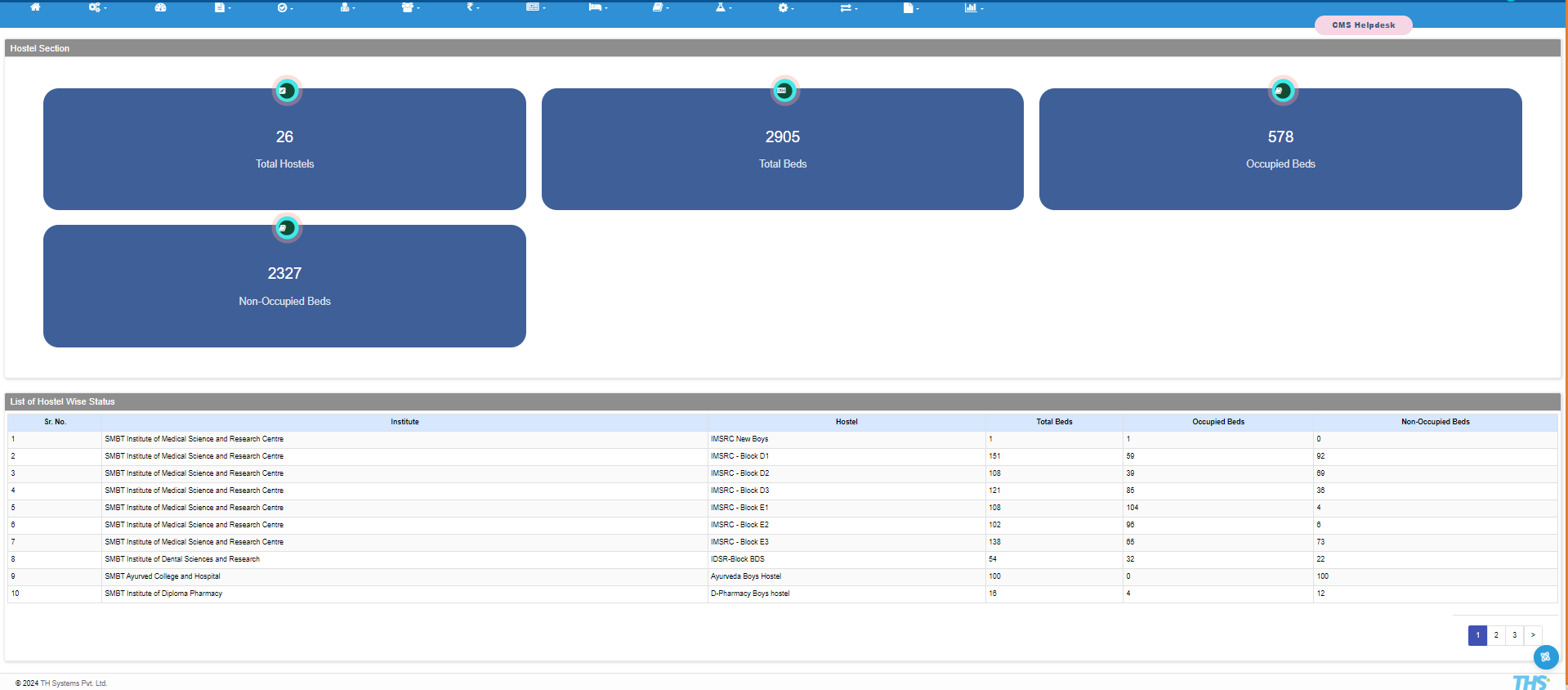The height and width of the screenshot is (690, 1568).
Task: Open the dashboard gauge icon
Action: [160, 7]
